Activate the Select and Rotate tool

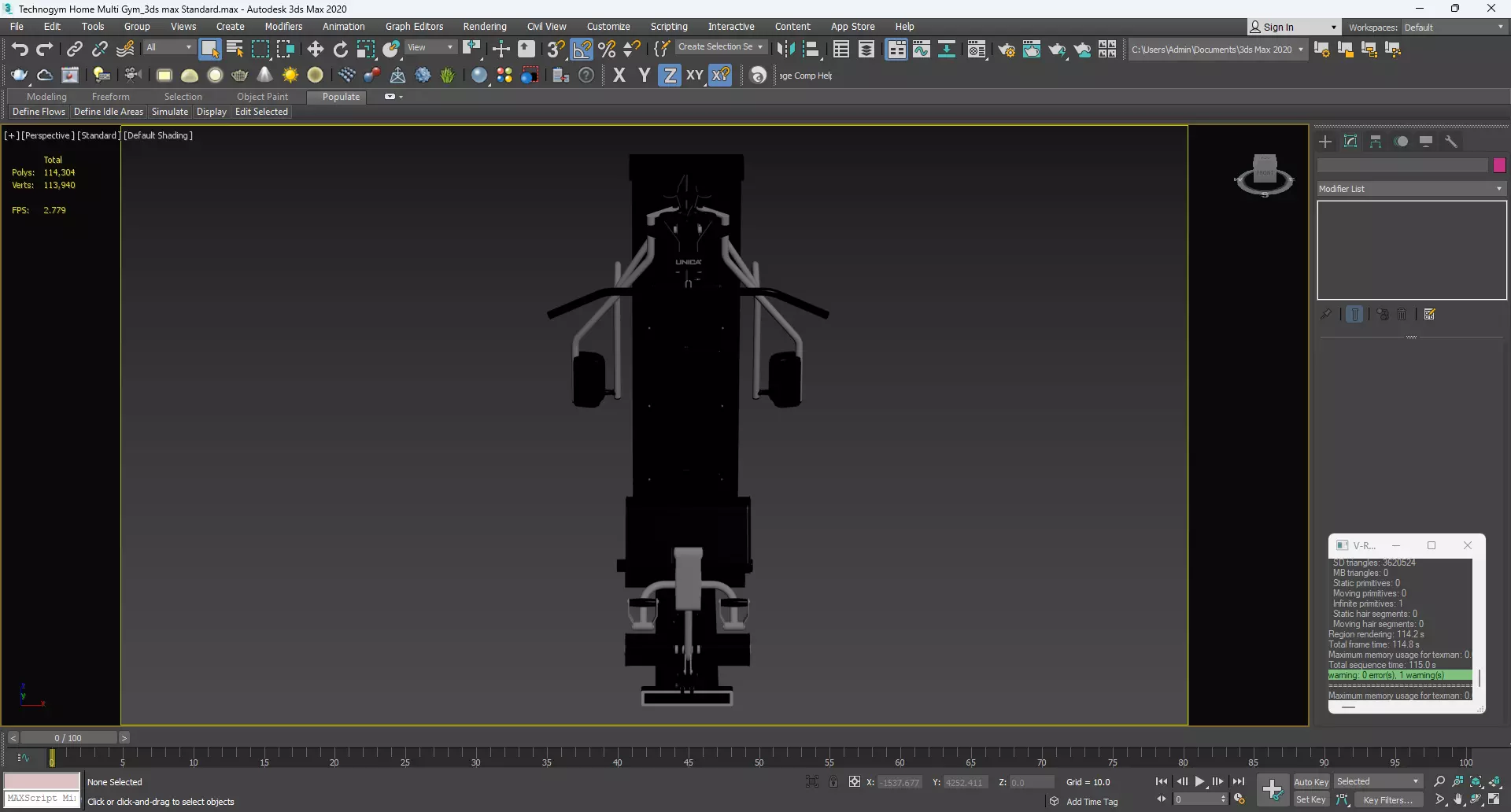pos(340,50)
